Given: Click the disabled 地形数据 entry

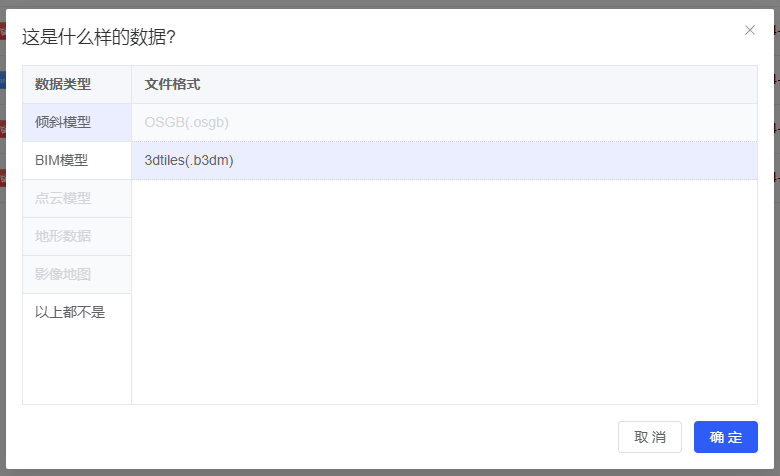Looking at the screenshot, I should point(63,236).
